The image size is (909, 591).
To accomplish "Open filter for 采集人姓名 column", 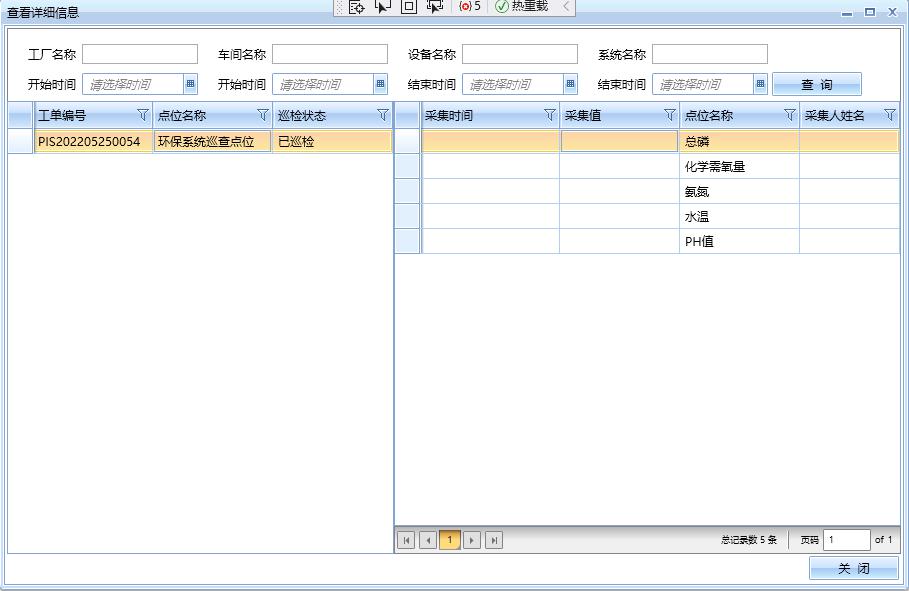I will [x=889, y=115].
